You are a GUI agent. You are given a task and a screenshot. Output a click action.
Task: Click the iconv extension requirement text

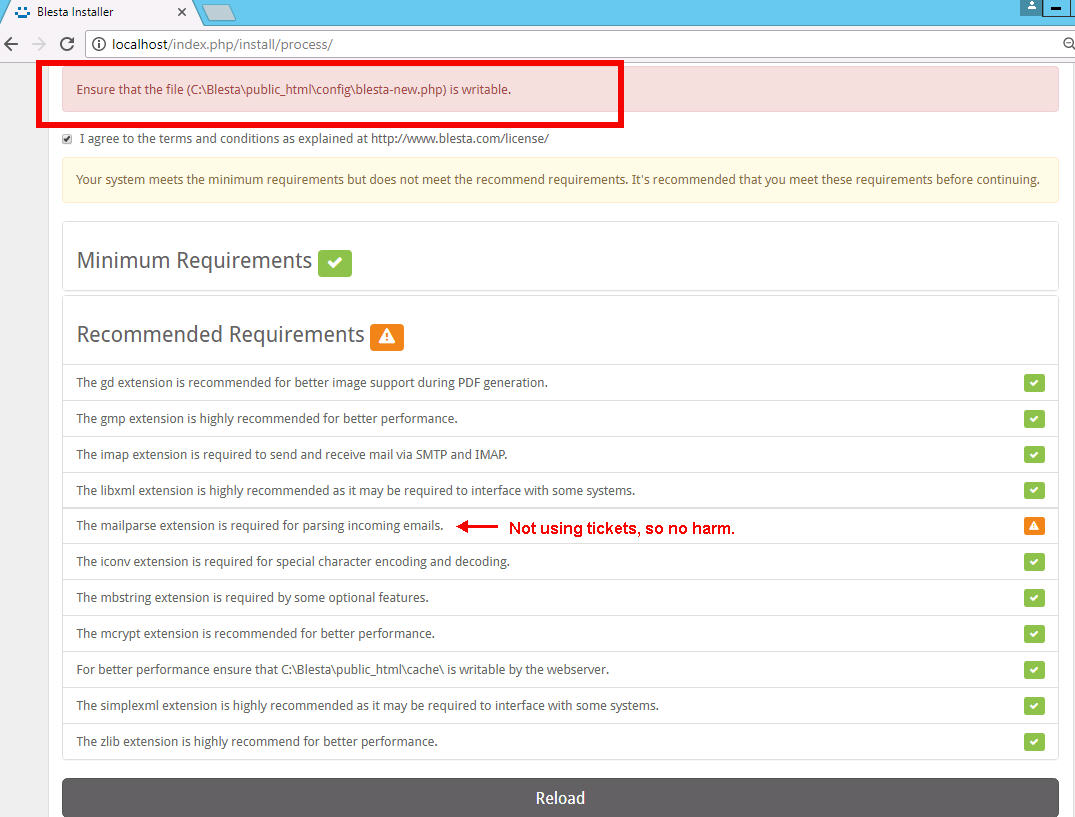(293, 562)
